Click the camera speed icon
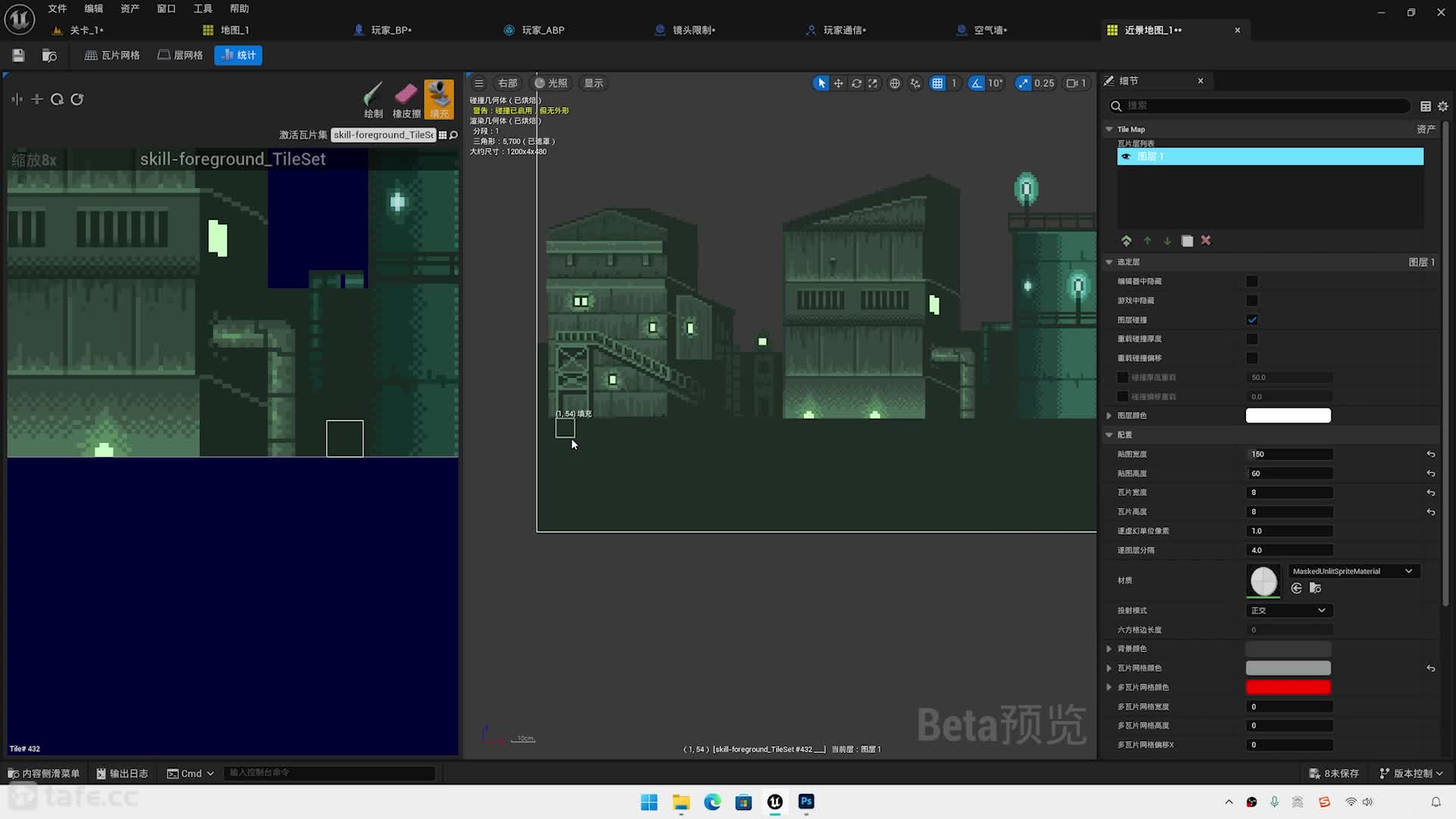 click(x=1076, y=83)
